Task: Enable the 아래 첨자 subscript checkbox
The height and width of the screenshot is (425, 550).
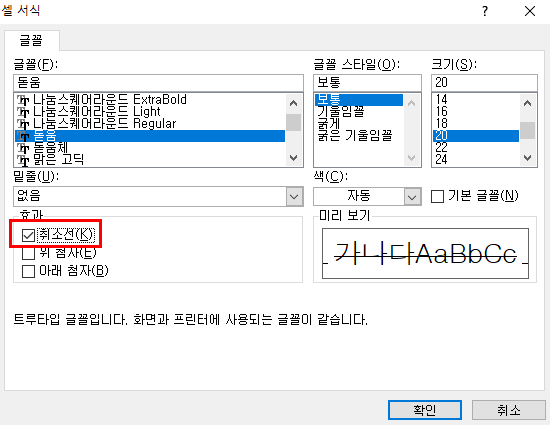Action: 28,271
